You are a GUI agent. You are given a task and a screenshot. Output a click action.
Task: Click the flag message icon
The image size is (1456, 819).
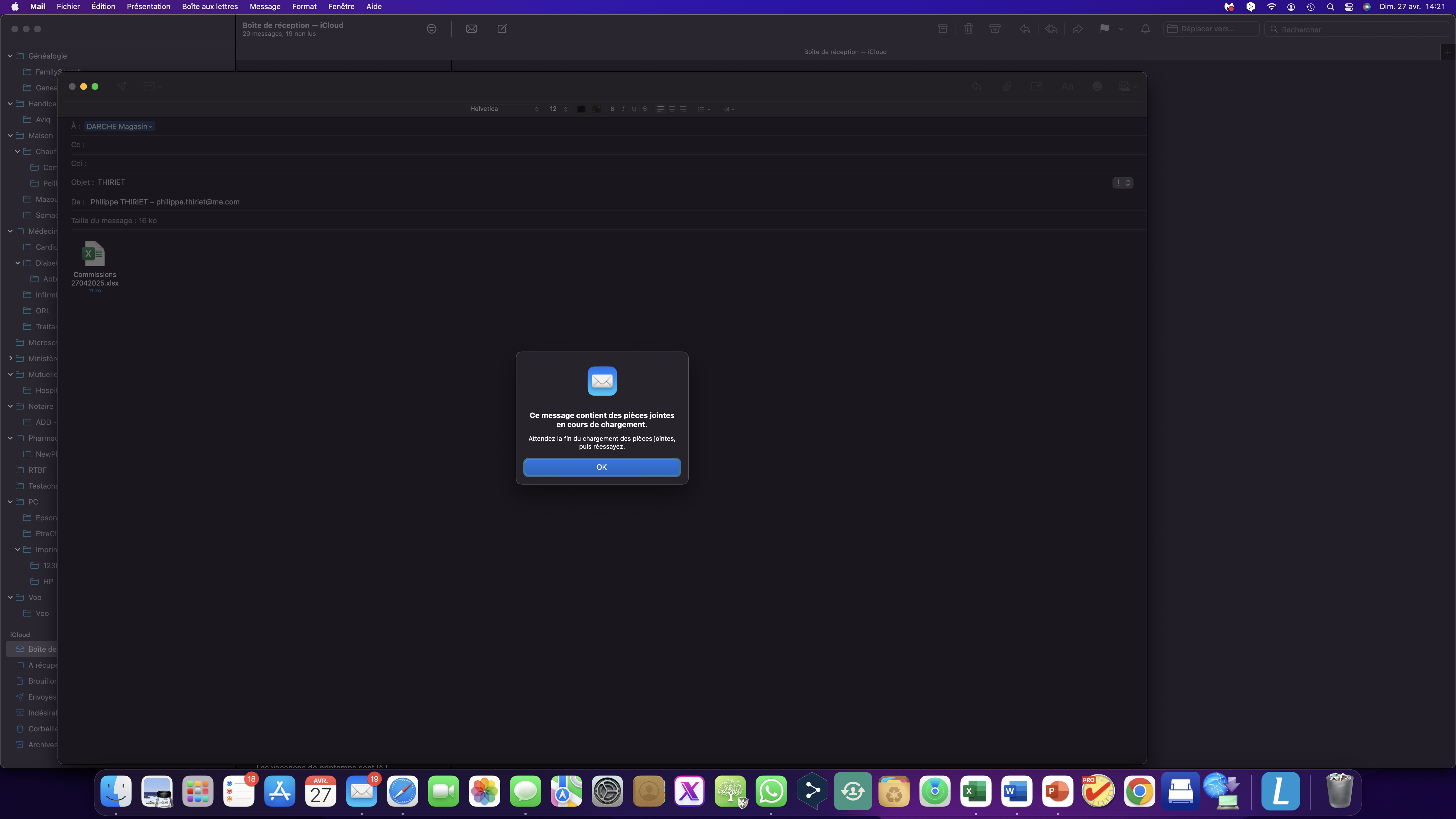point(1104,29)
